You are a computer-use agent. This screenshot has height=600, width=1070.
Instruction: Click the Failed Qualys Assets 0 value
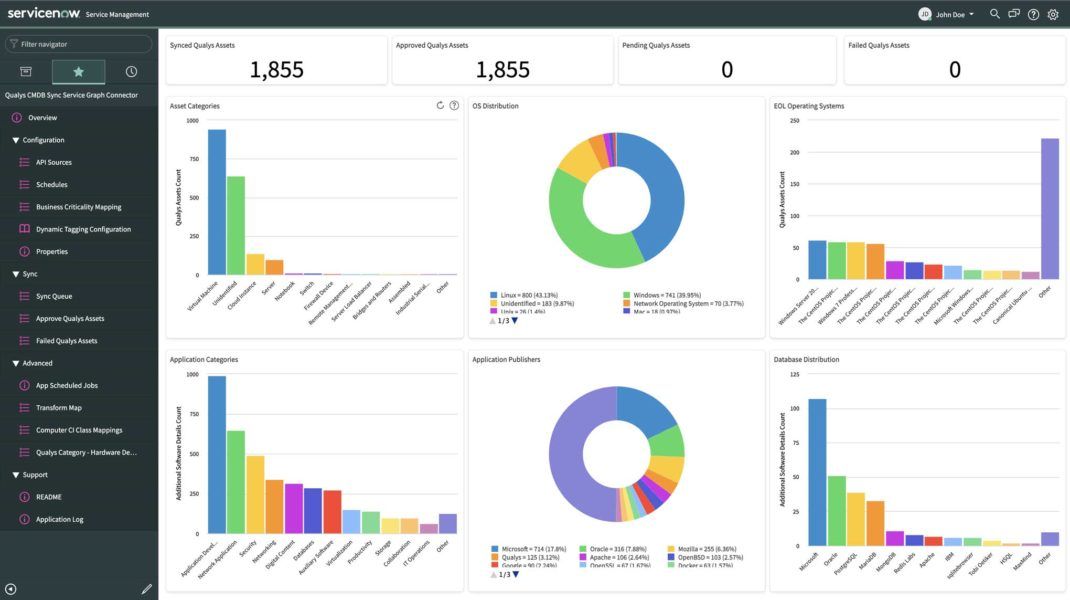[x=955, y=70]
